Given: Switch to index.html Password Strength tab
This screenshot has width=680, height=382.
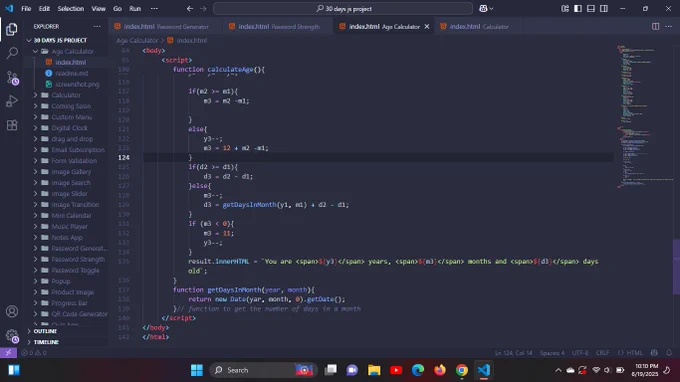Looking at the screenshot, I should tap(278, 26).
